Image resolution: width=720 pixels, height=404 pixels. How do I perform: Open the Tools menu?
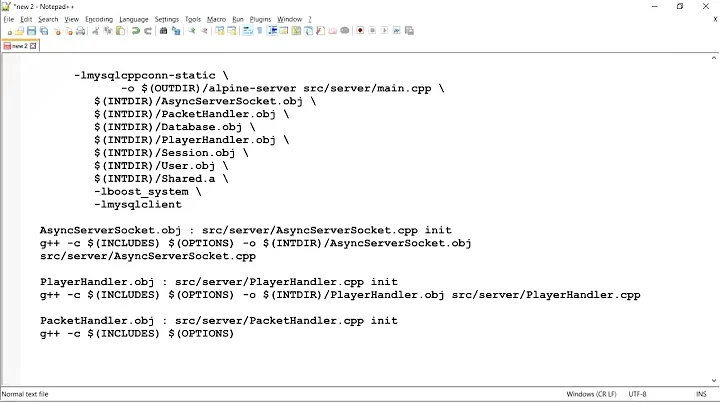pos(193,19)
